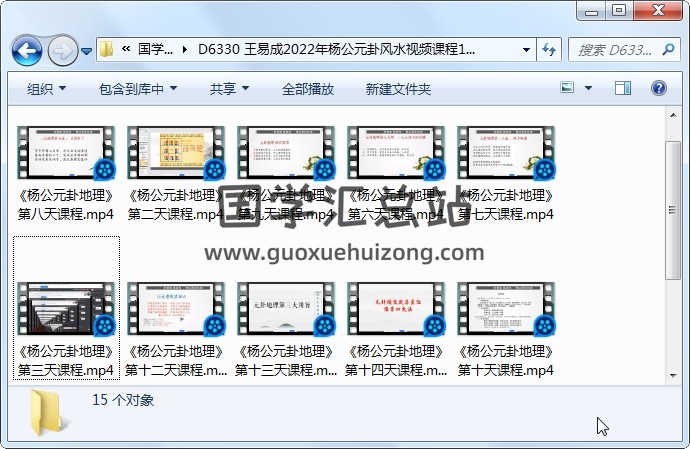This screenshot has height=449, width=690.
Task: Expand the address bar history dropdown
Action: [527, 49]
